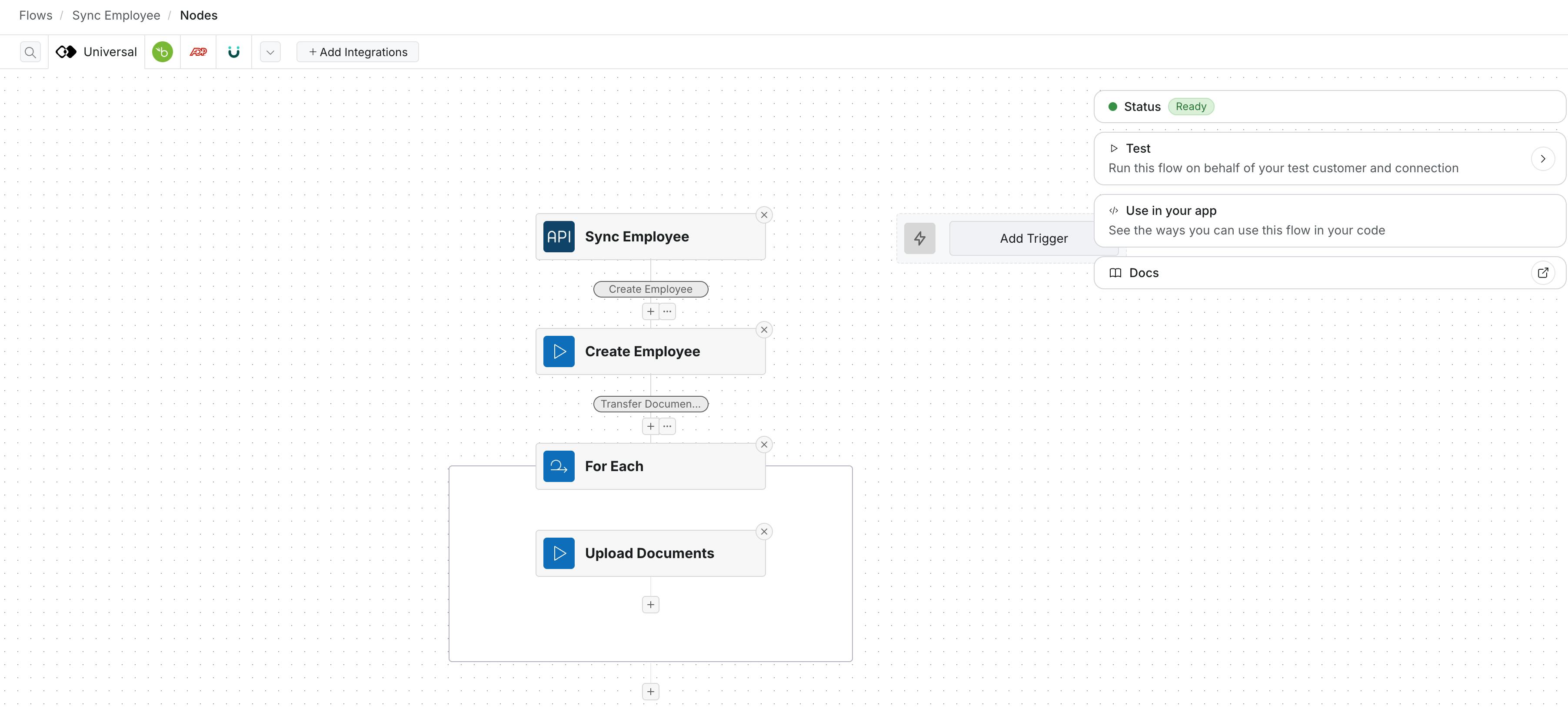Select the teal U-shaped integration icon
Viewport: 1568px width, 716px height.
pos(234,52)
